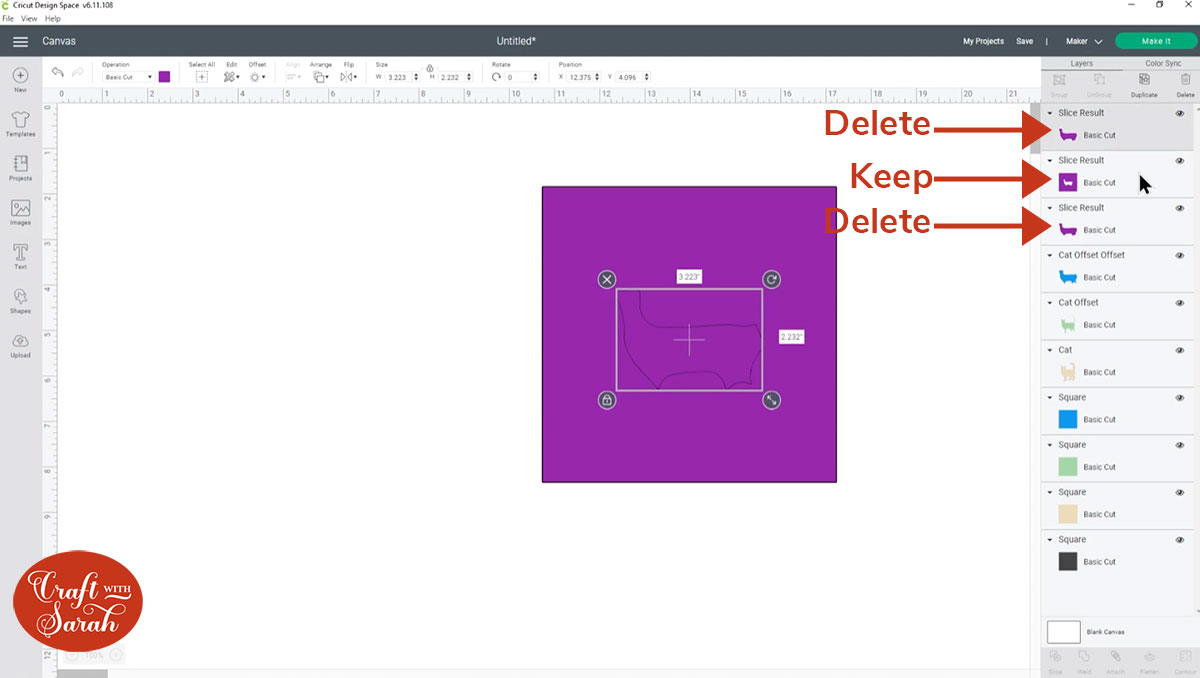Open the Images panel in the left sidebar

tap(20, 210)
